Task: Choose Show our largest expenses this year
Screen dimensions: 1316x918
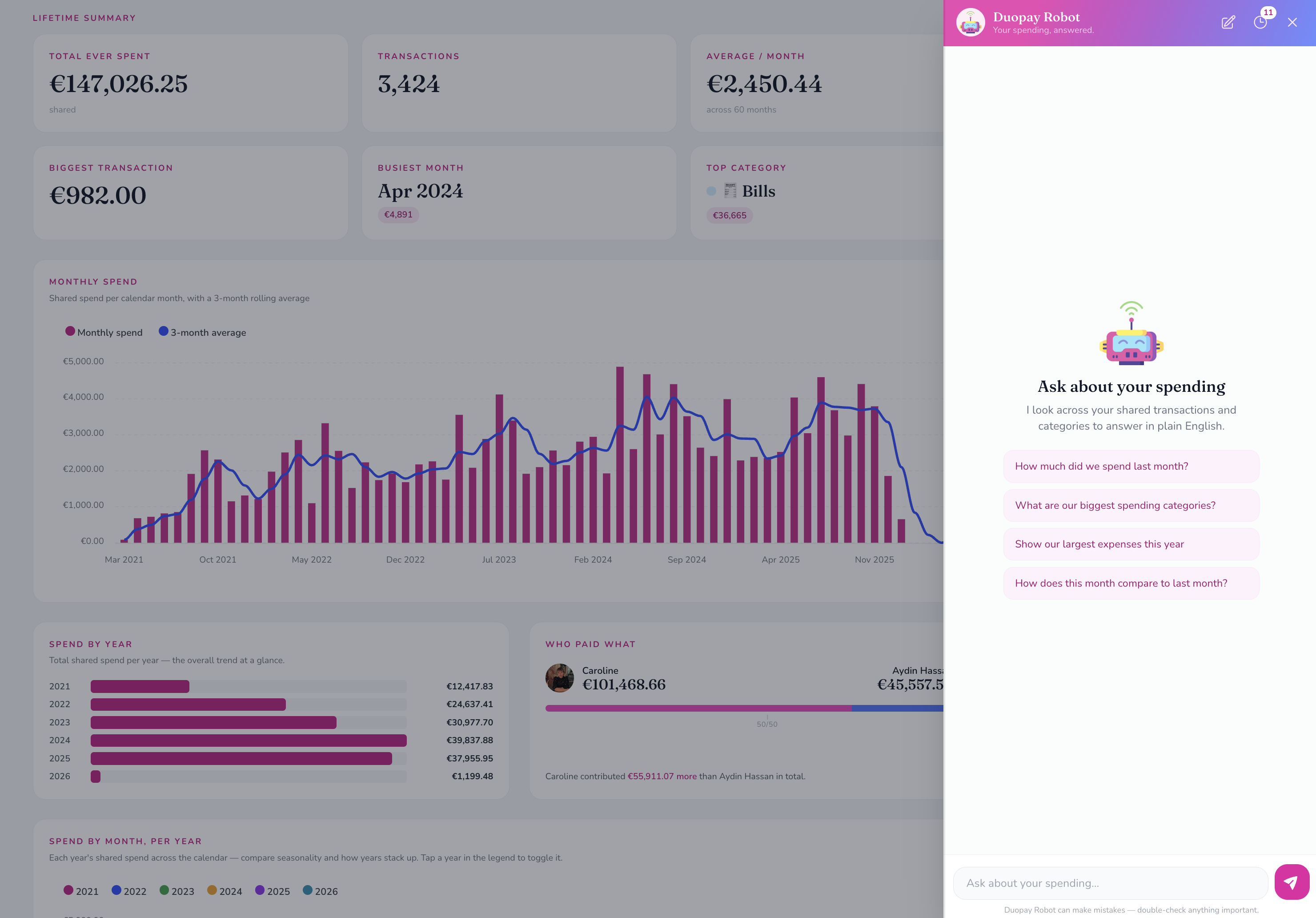Action: click(1131, 544)
